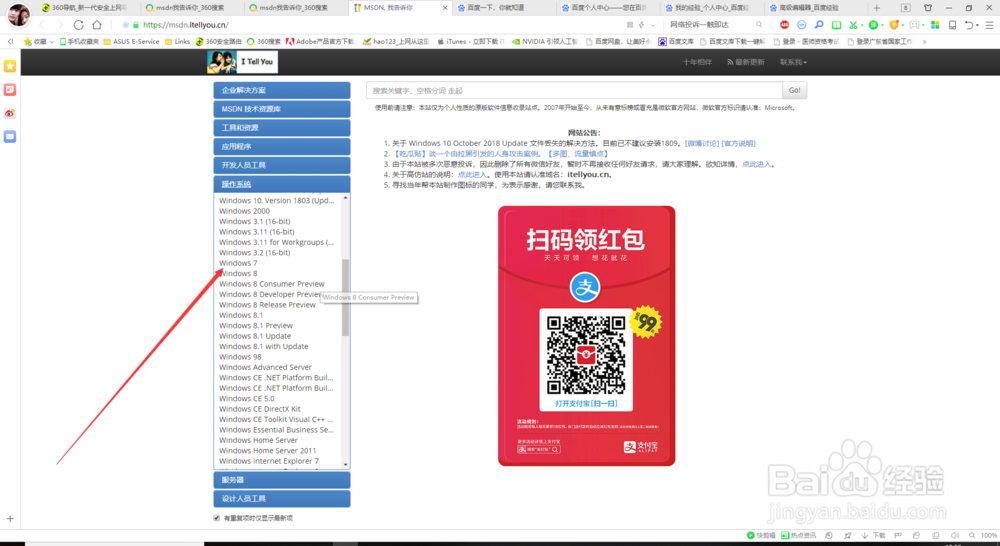
Task: Open the colorful extensions grid icon
Action: [x=935, y=25]
